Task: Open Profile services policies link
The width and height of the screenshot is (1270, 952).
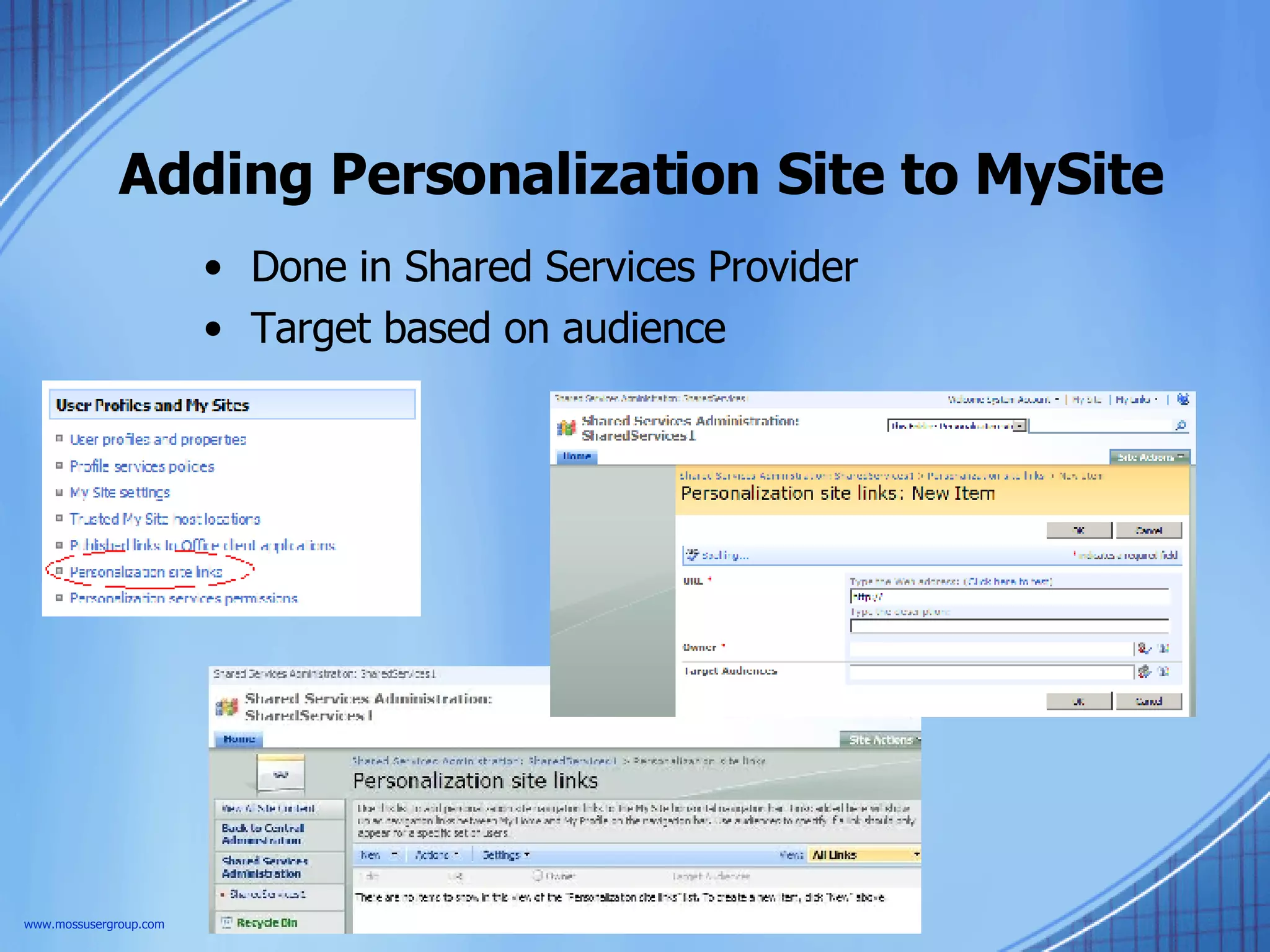Action: coord(142,467)
